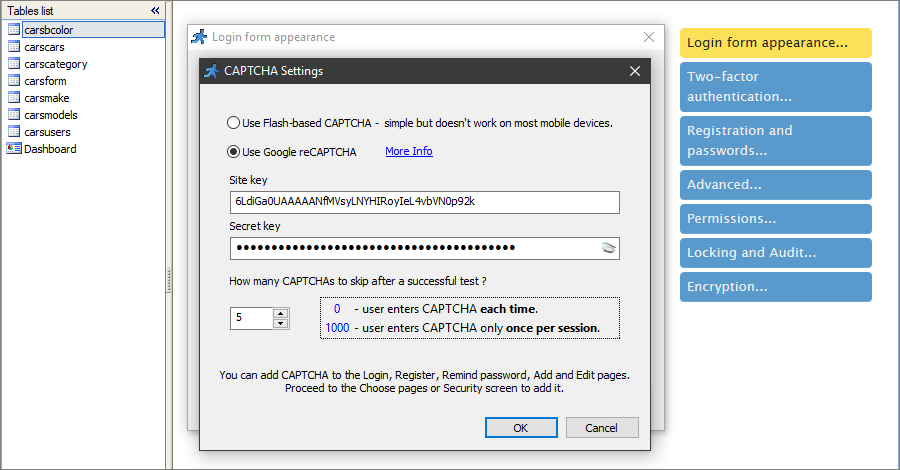Confirm CAPTCHA settings with OK
The height and width of the screenshot is (470, 900).
pyautogui.click(x=521, y=428)
